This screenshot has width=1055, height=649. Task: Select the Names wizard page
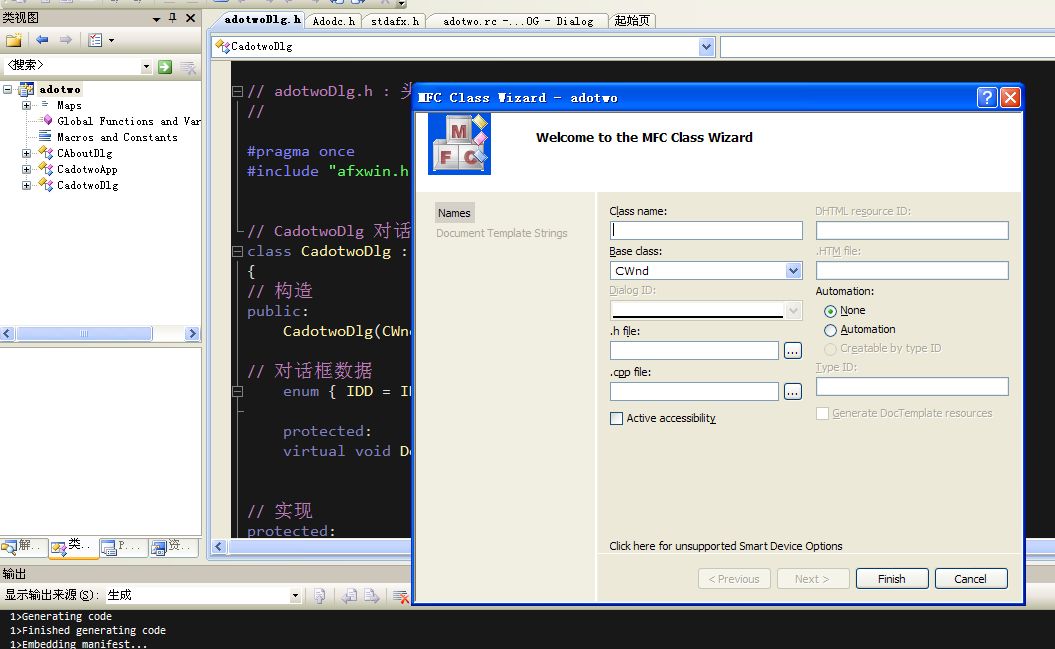(x=454, y=213)
